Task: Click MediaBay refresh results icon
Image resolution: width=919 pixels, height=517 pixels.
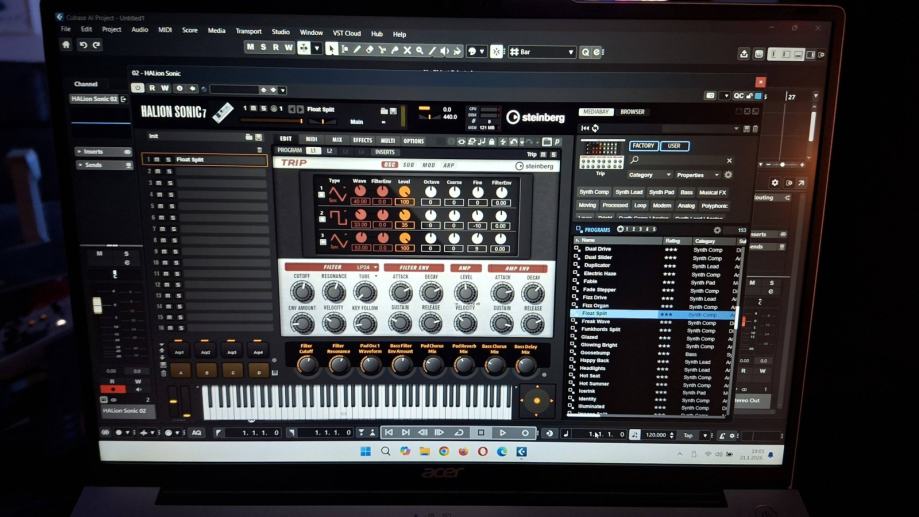Action: 595,128
